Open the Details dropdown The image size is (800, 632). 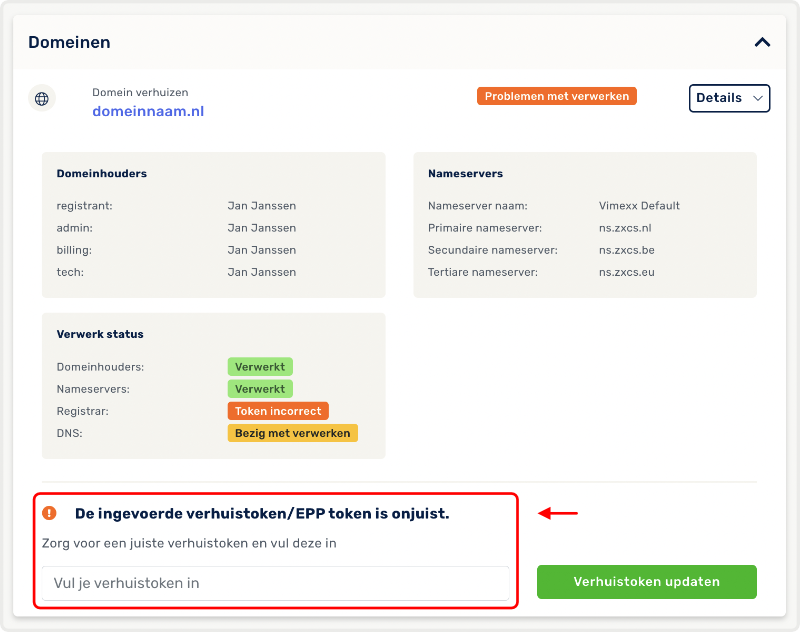coord(729,98)
